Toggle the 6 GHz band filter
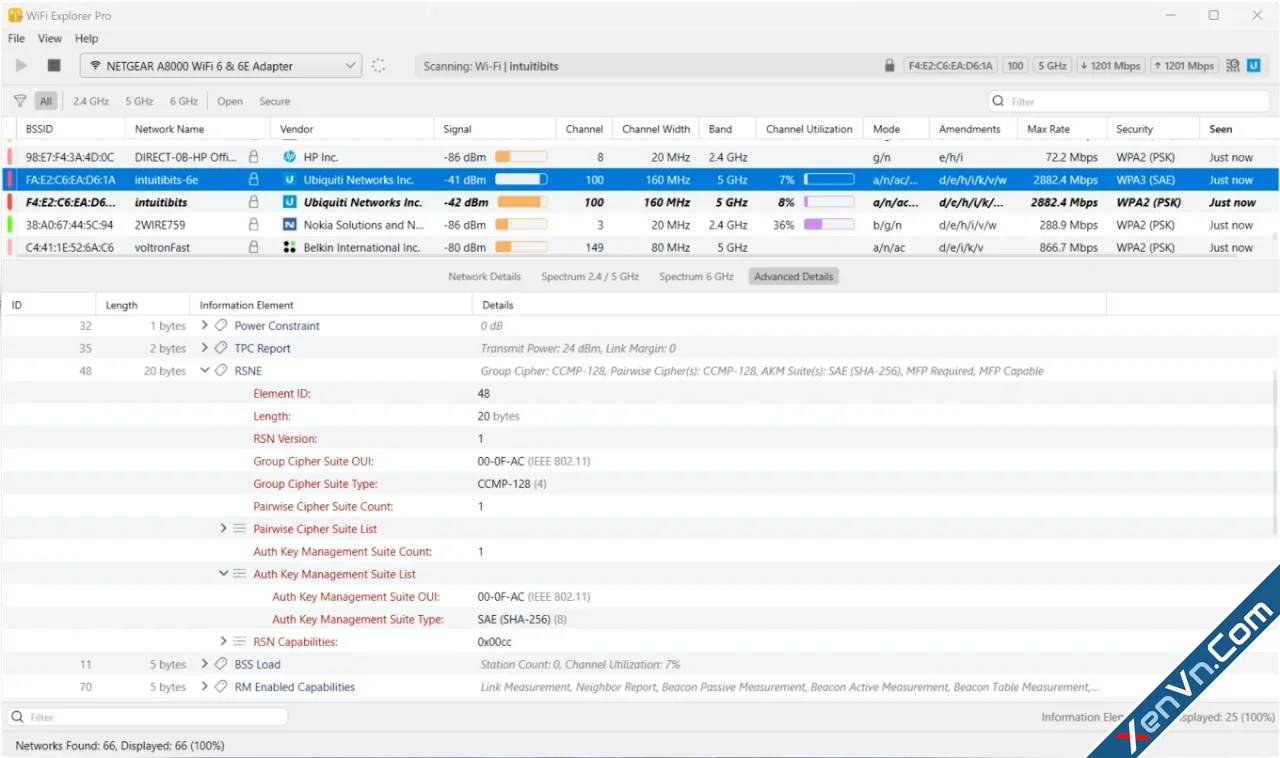Viewport: 1280px width, 758px height. (184, 101)
